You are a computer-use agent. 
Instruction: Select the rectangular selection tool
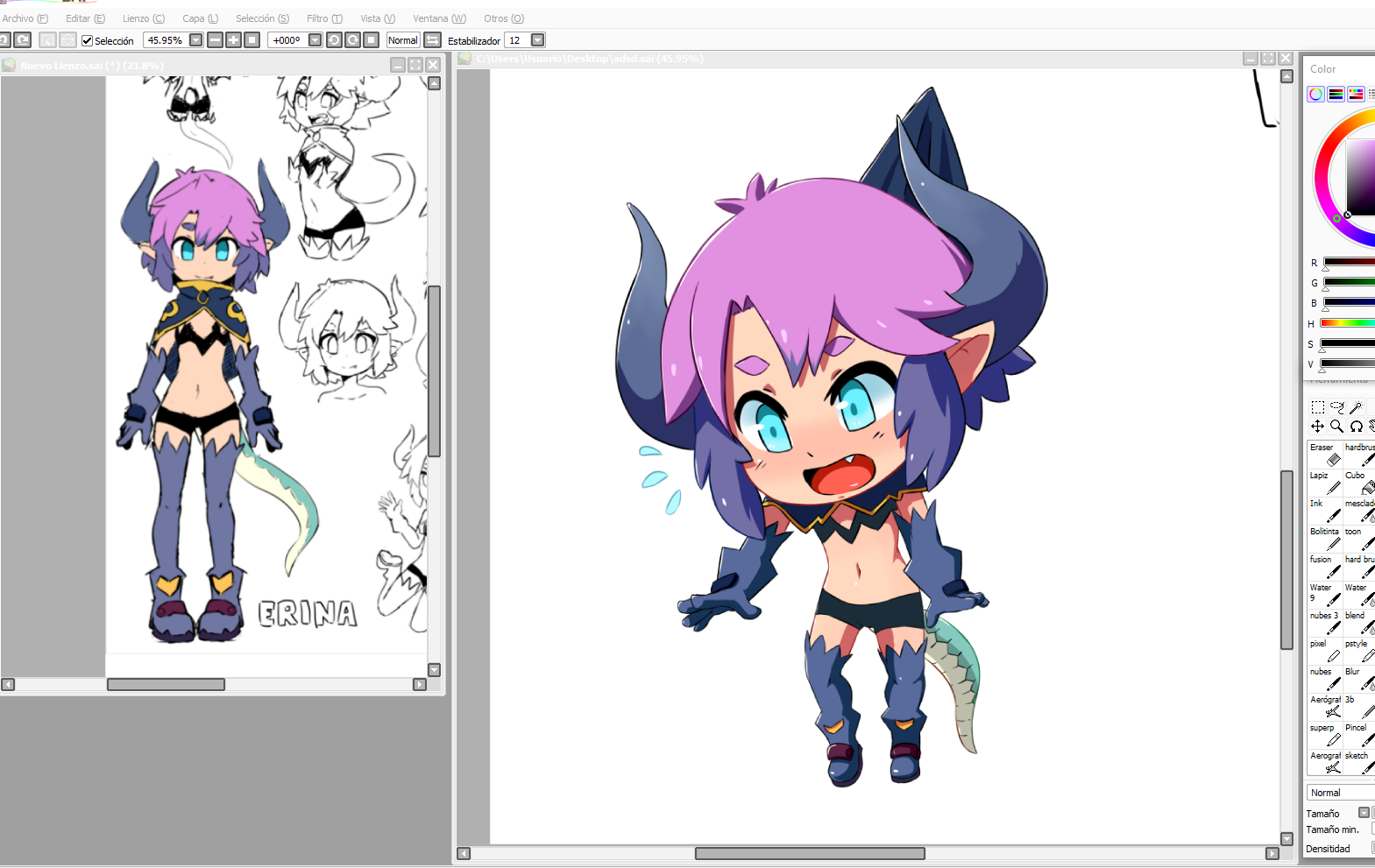point(1317,407)
